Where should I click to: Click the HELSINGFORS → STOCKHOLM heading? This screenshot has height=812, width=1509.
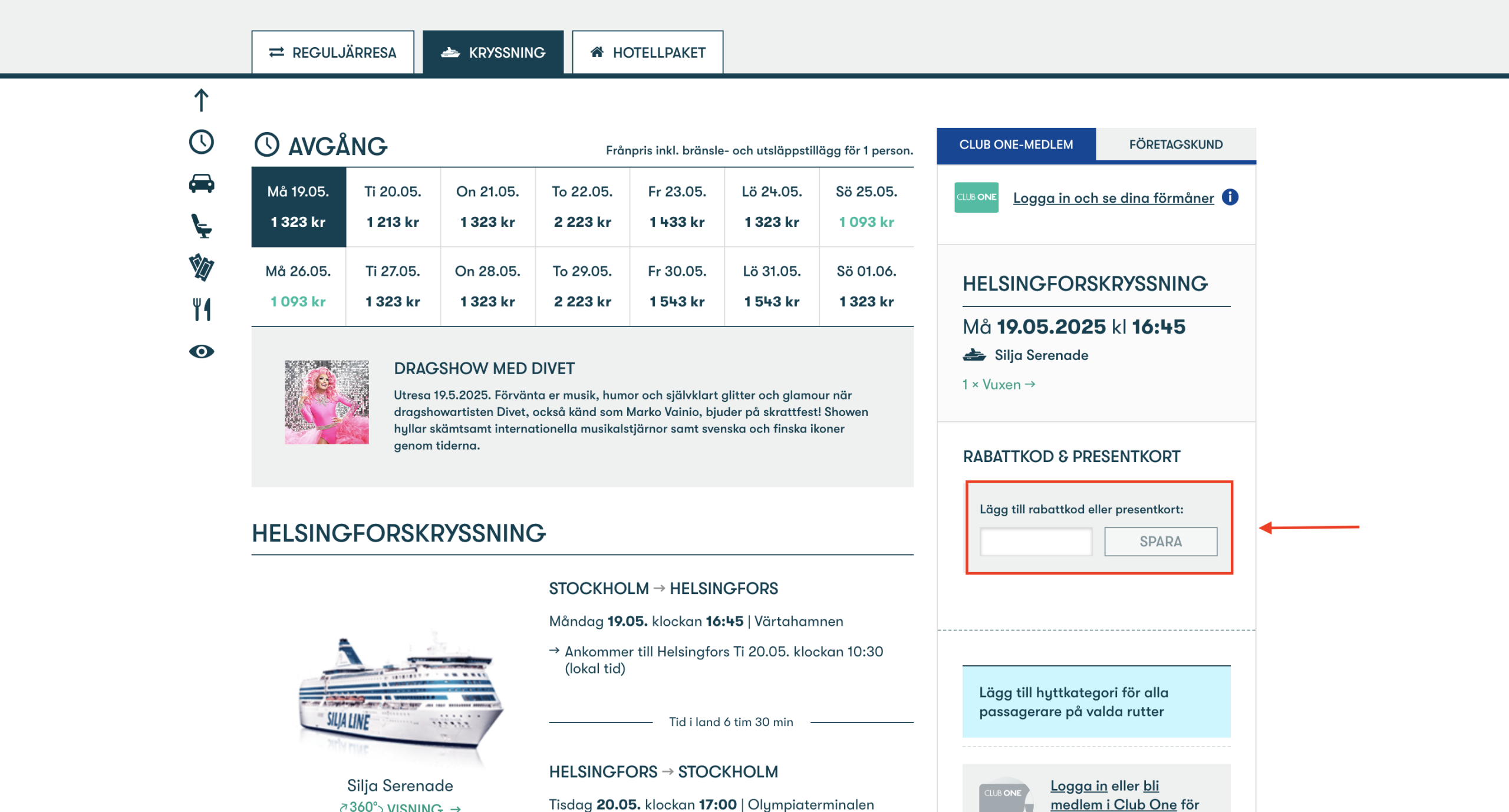pyautogui.click(x=663, y=772)
